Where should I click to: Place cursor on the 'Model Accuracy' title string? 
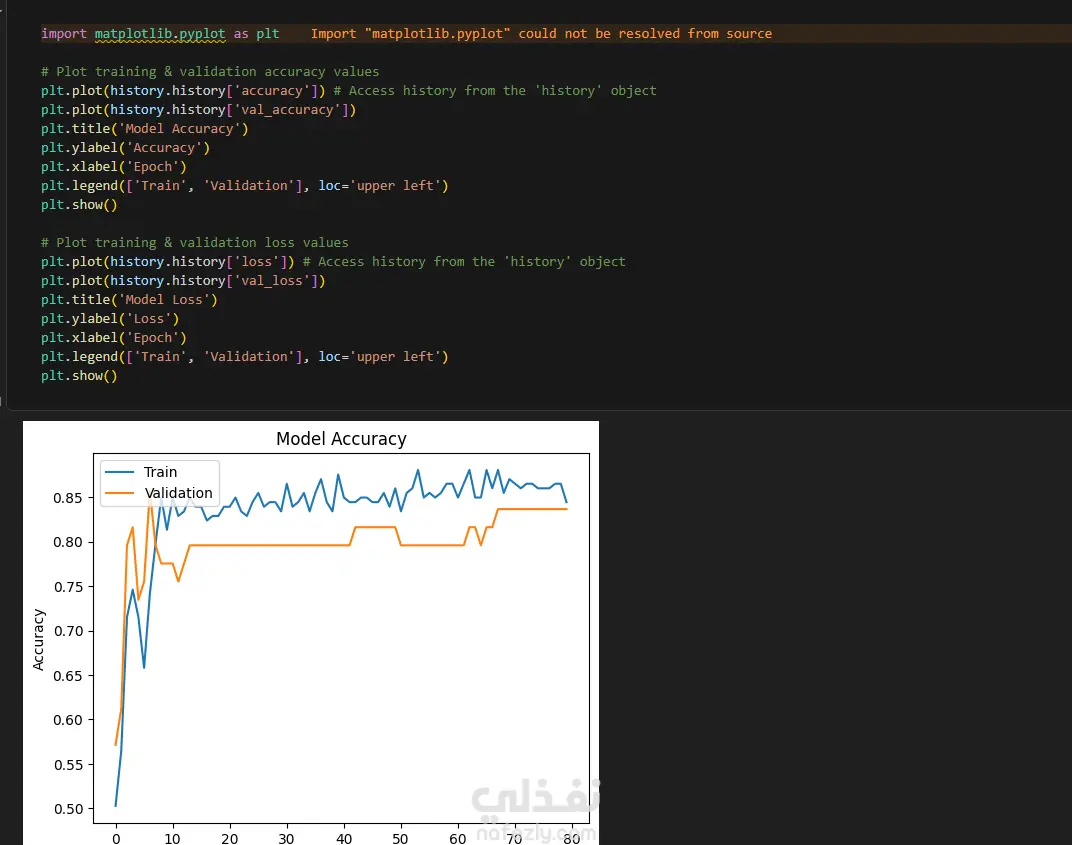(x=179, y=129)
